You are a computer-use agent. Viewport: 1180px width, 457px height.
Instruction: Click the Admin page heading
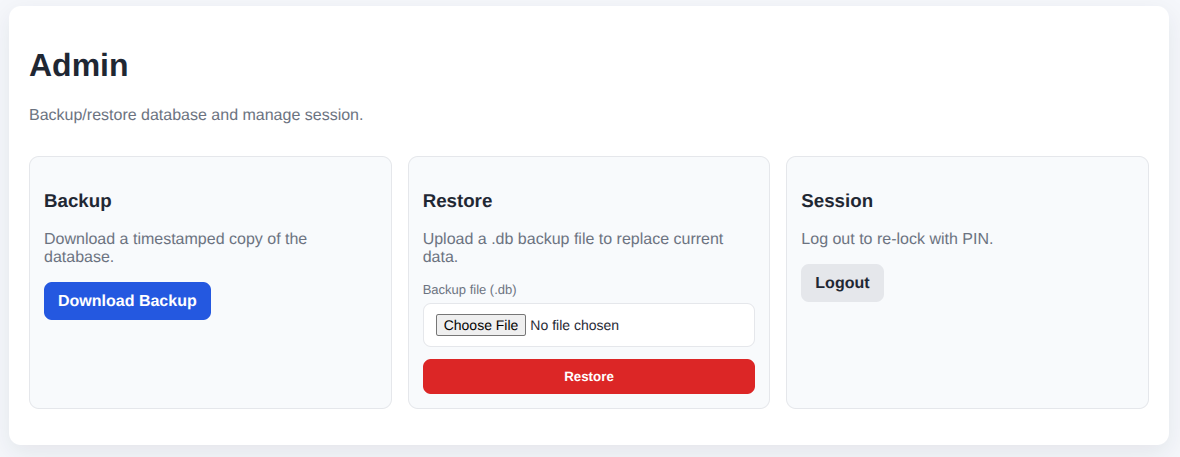(x=79, y=65)
